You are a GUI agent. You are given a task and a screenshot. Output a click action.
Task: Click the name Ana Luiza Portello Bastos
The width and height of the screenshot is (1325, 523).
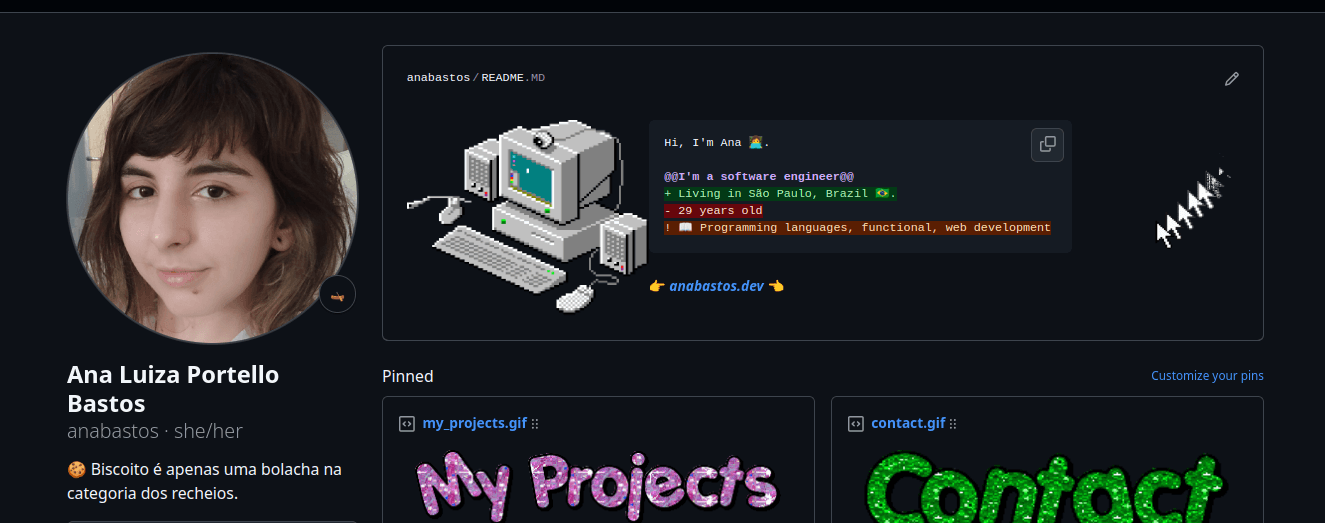[173, 389]
